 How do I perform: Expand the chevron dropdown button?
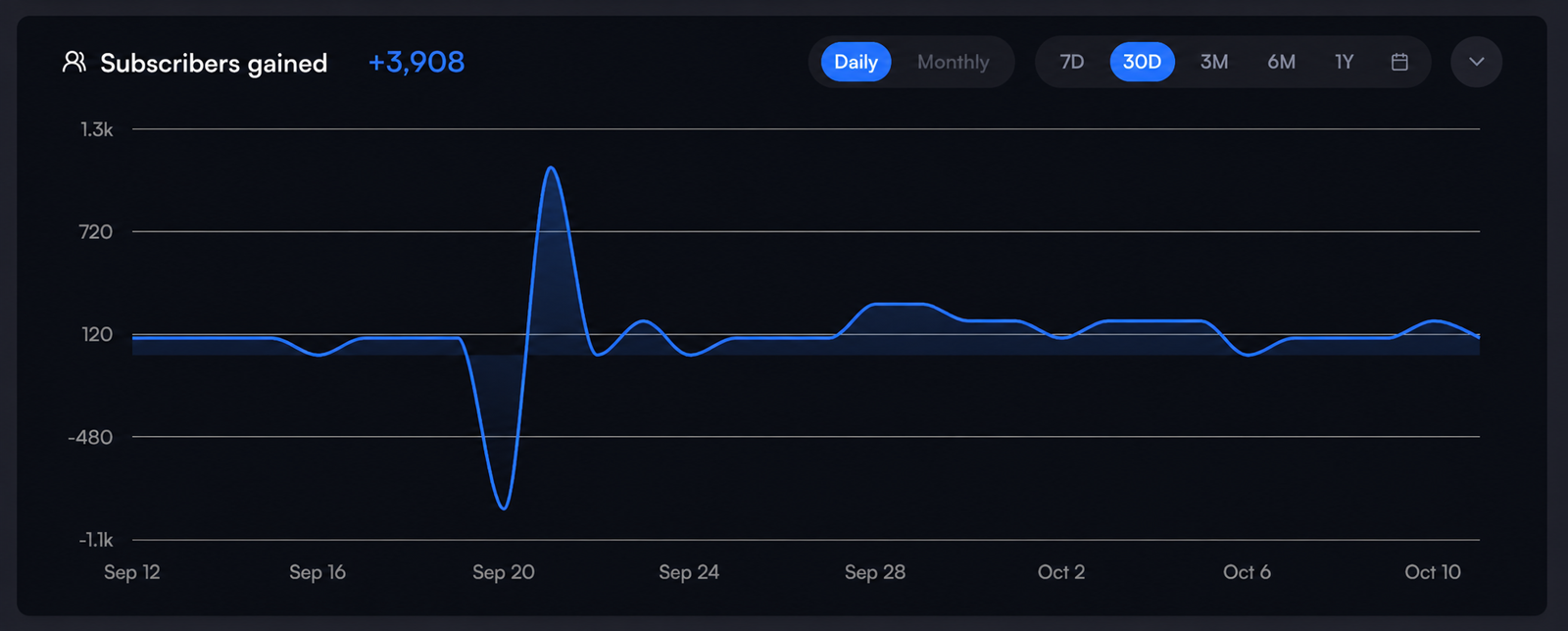(1476, 62)
